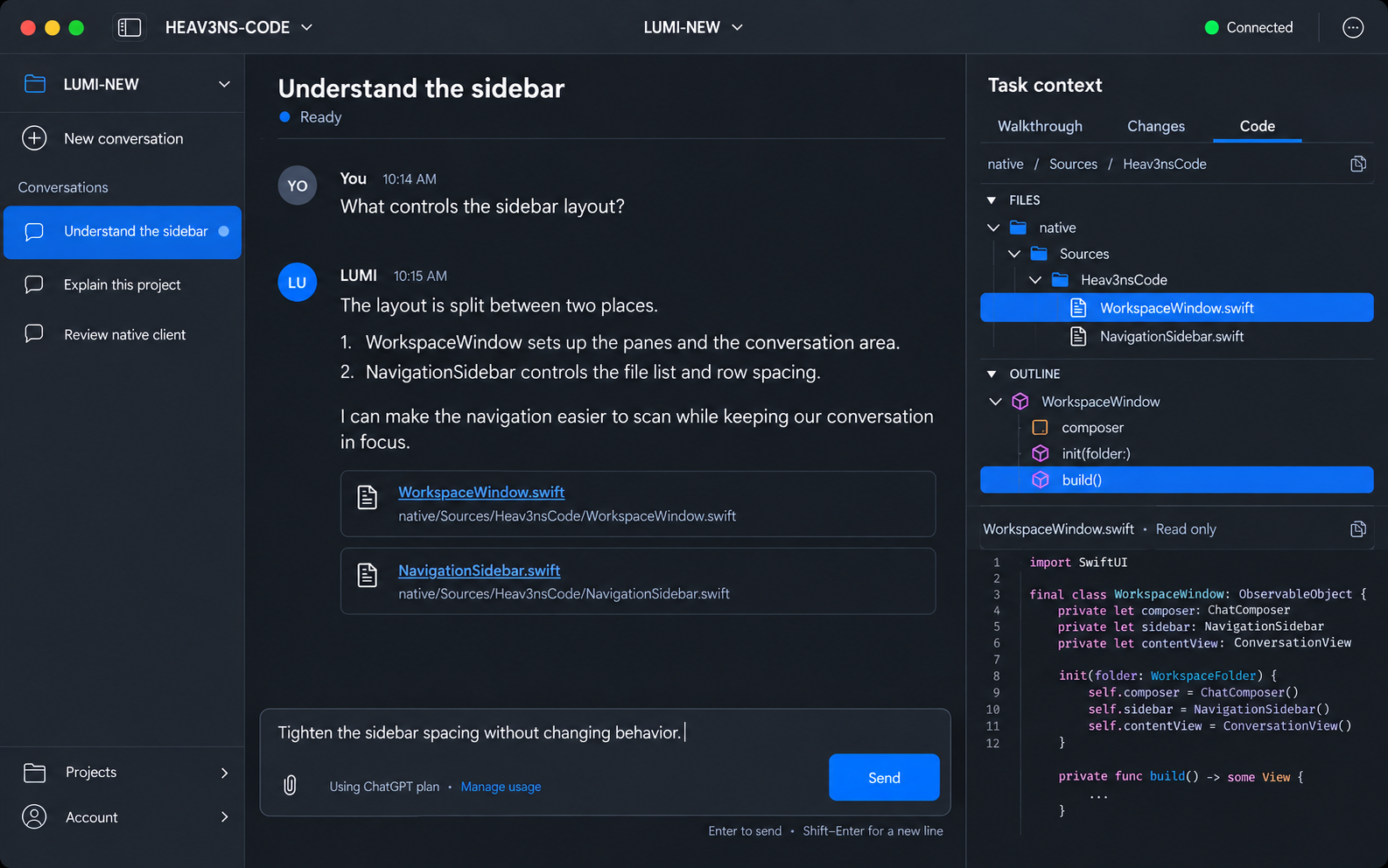Click the YO user avatar
The height and width of the screenshot is (868, 1388).
click(298, 185)
